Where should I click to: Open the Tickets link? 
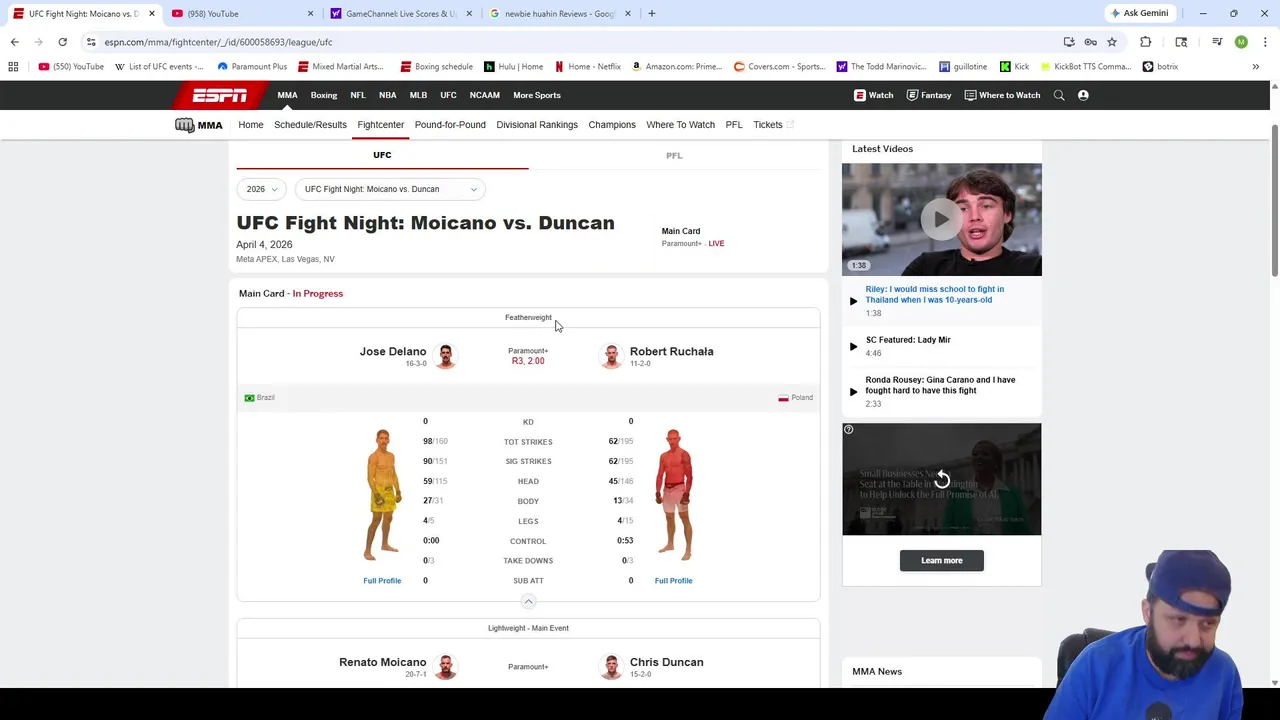[773, 125]
